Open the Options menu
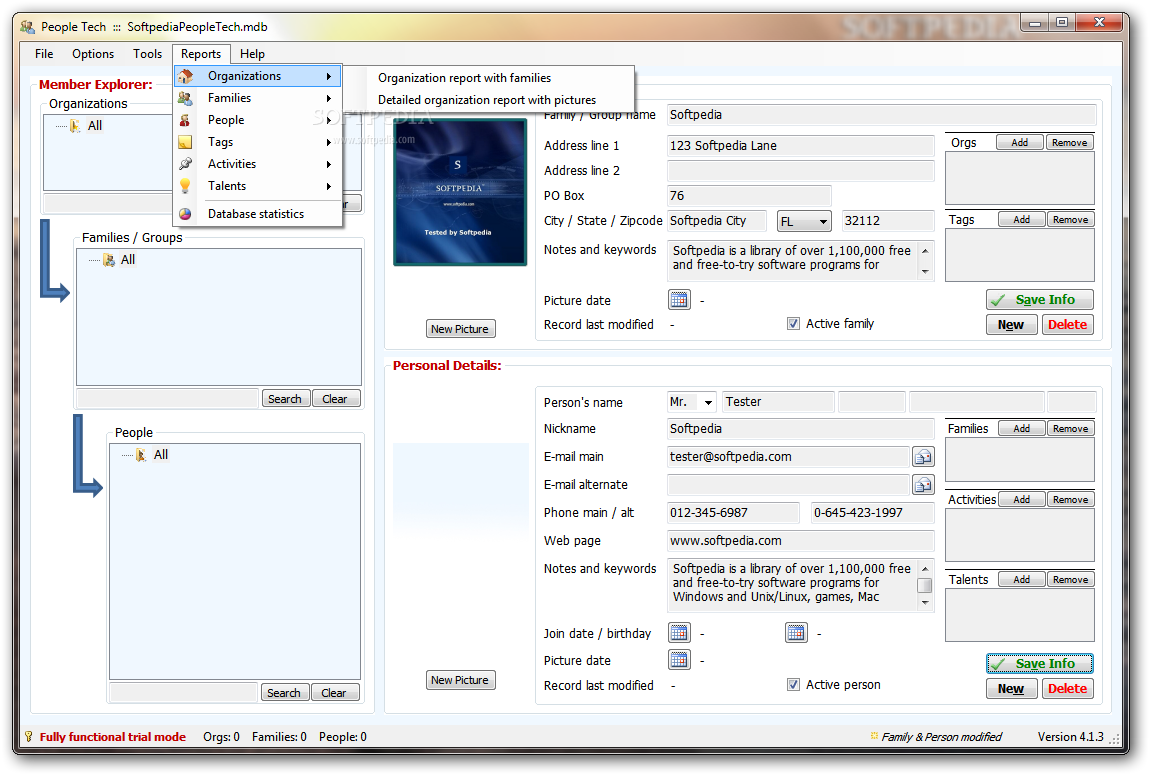 click(x=93, y=54)
